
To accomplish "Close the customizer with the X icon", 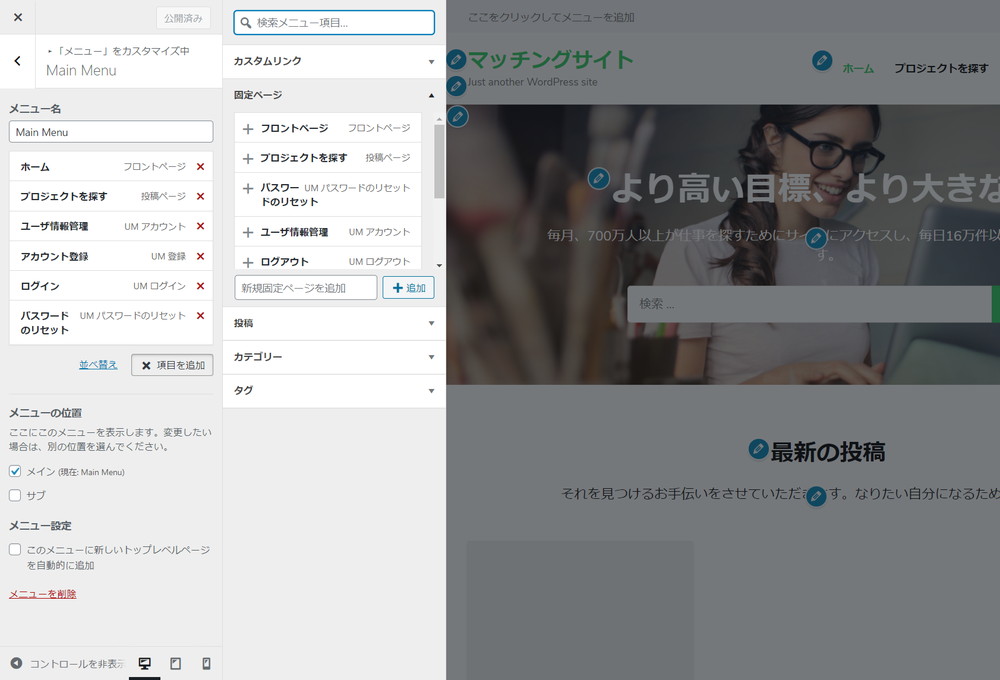I will tap(18, 17).
